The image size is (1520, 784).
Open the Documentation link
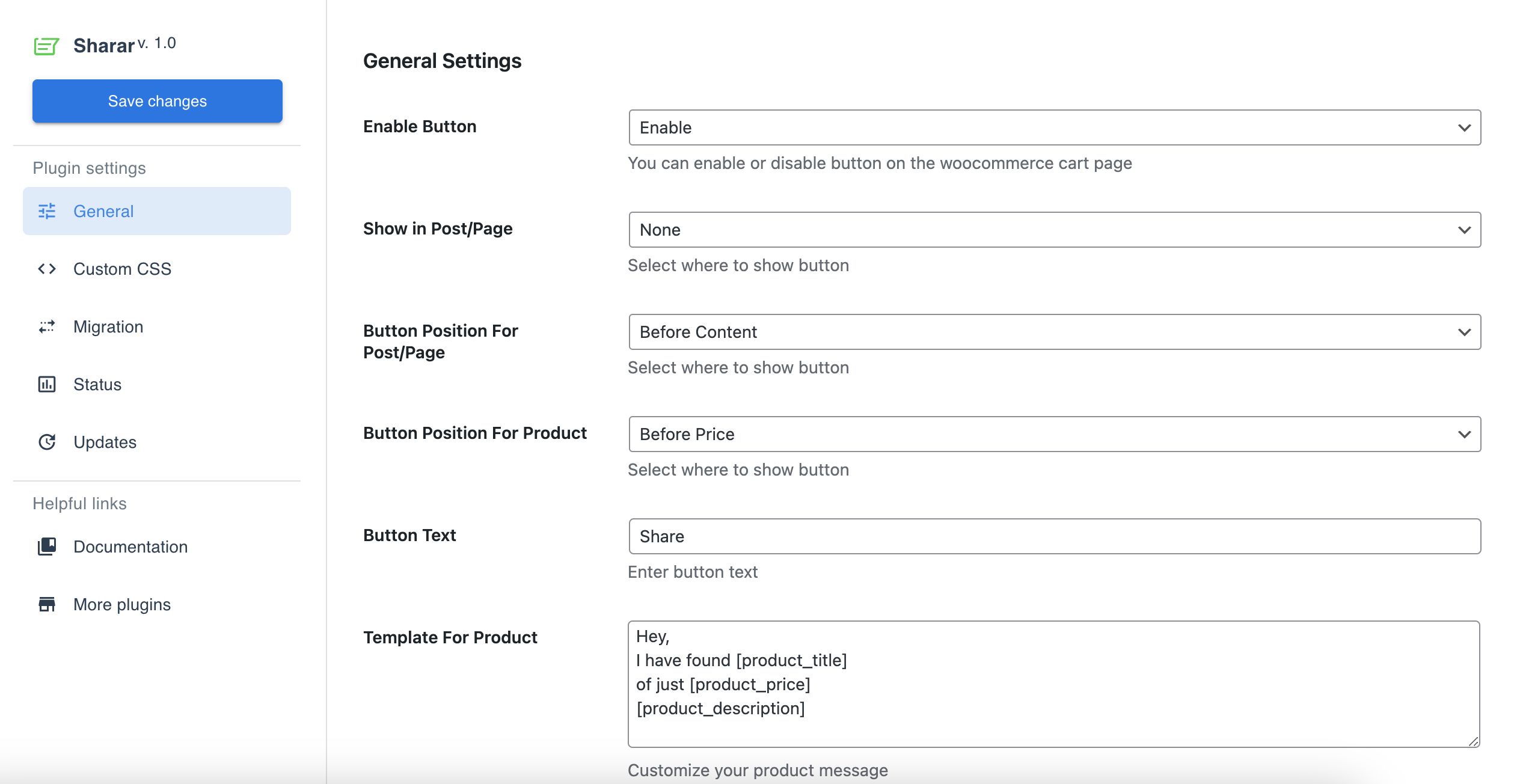(x=130, y=547)
